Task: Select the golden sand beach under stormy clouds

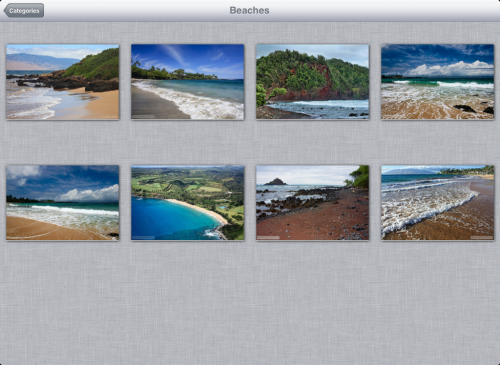Action: click(x=63, y=203)
